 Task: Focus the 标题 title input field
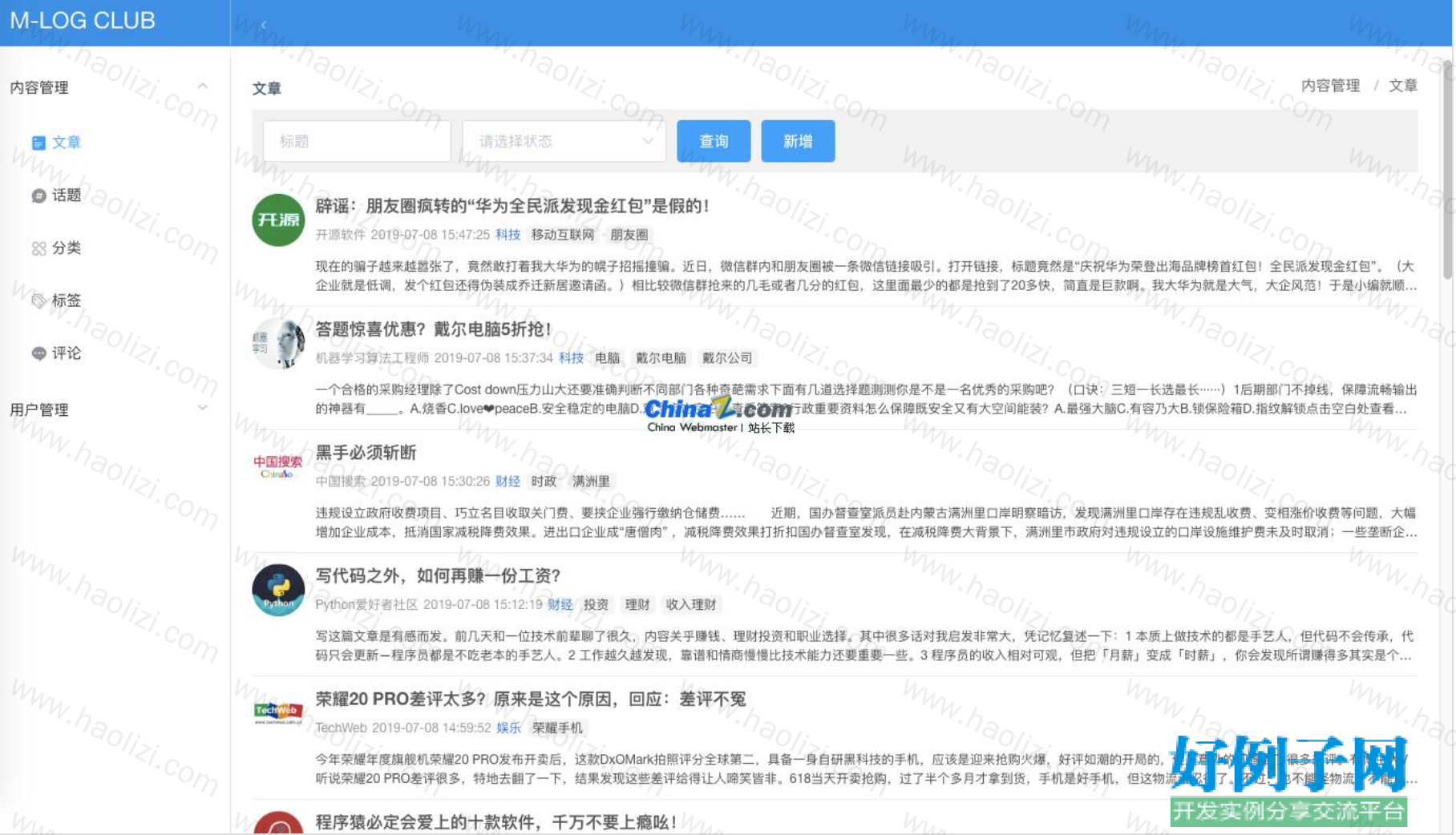click(x=357, y=141)
